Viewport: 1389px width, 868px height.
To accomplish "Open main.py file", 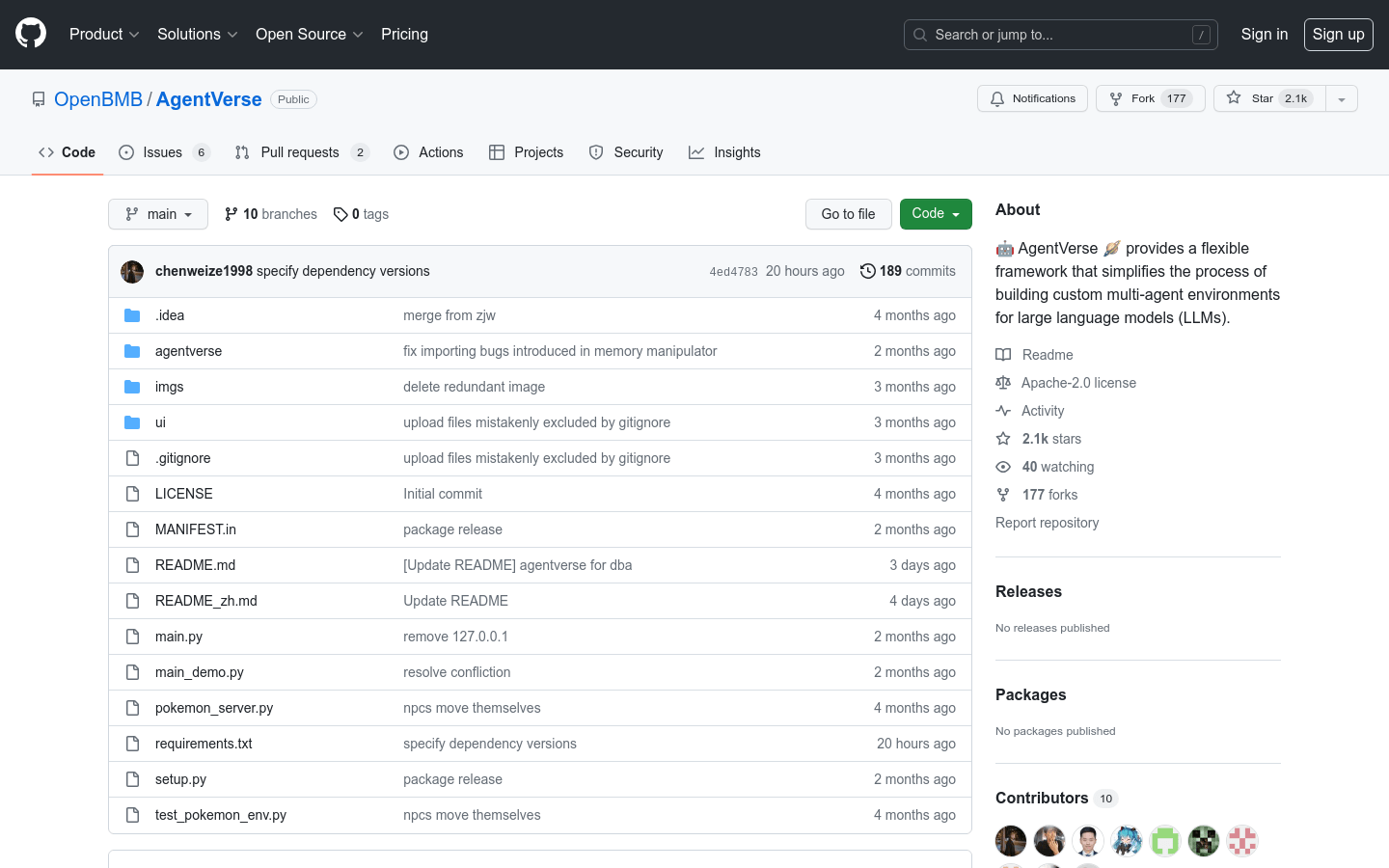I will coord(178,637).
